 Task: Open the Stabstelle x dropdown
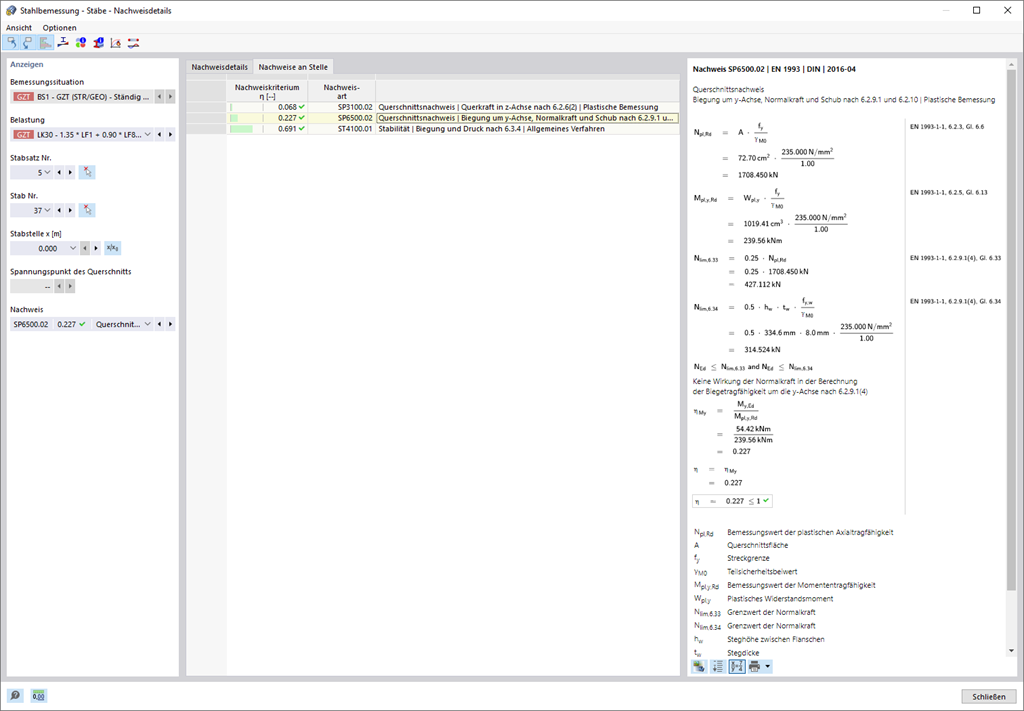pos(72,248)
